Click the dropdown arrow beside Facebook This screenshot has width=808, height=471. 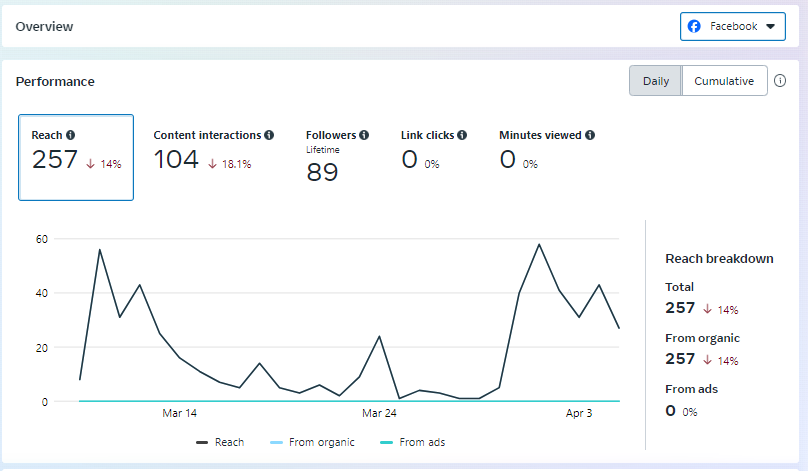pyautogui.click(x=771, y=27)
